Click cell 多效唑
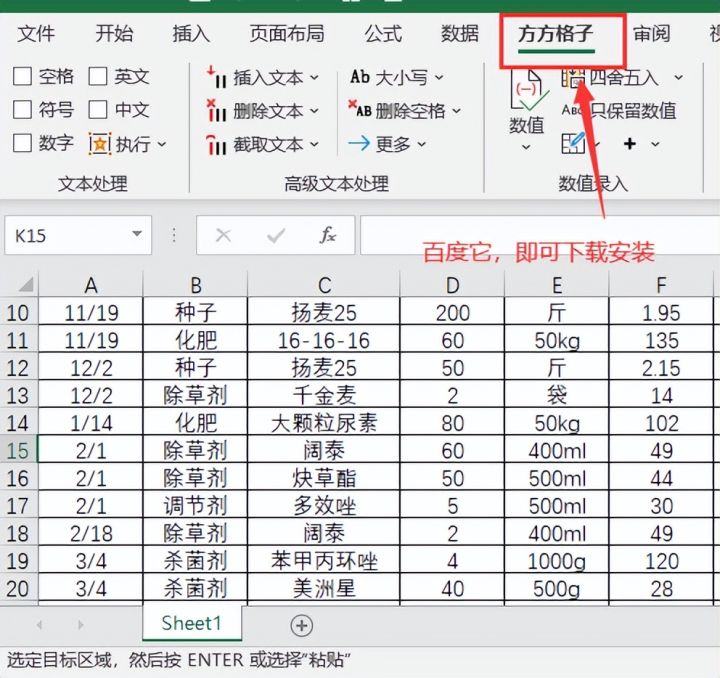 (x=324, y=506)
